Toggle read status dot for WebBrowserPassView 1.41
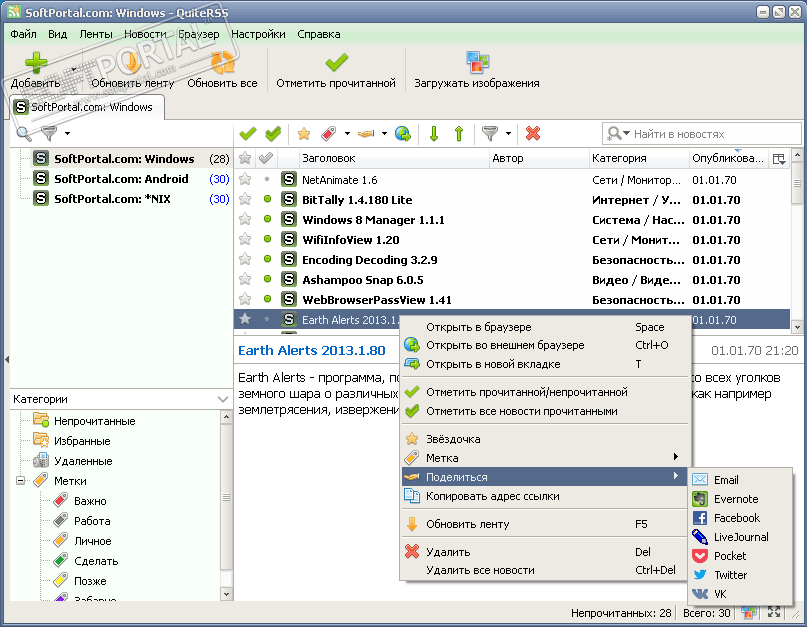Screen dimensions: 807x627 coord(267,299)
